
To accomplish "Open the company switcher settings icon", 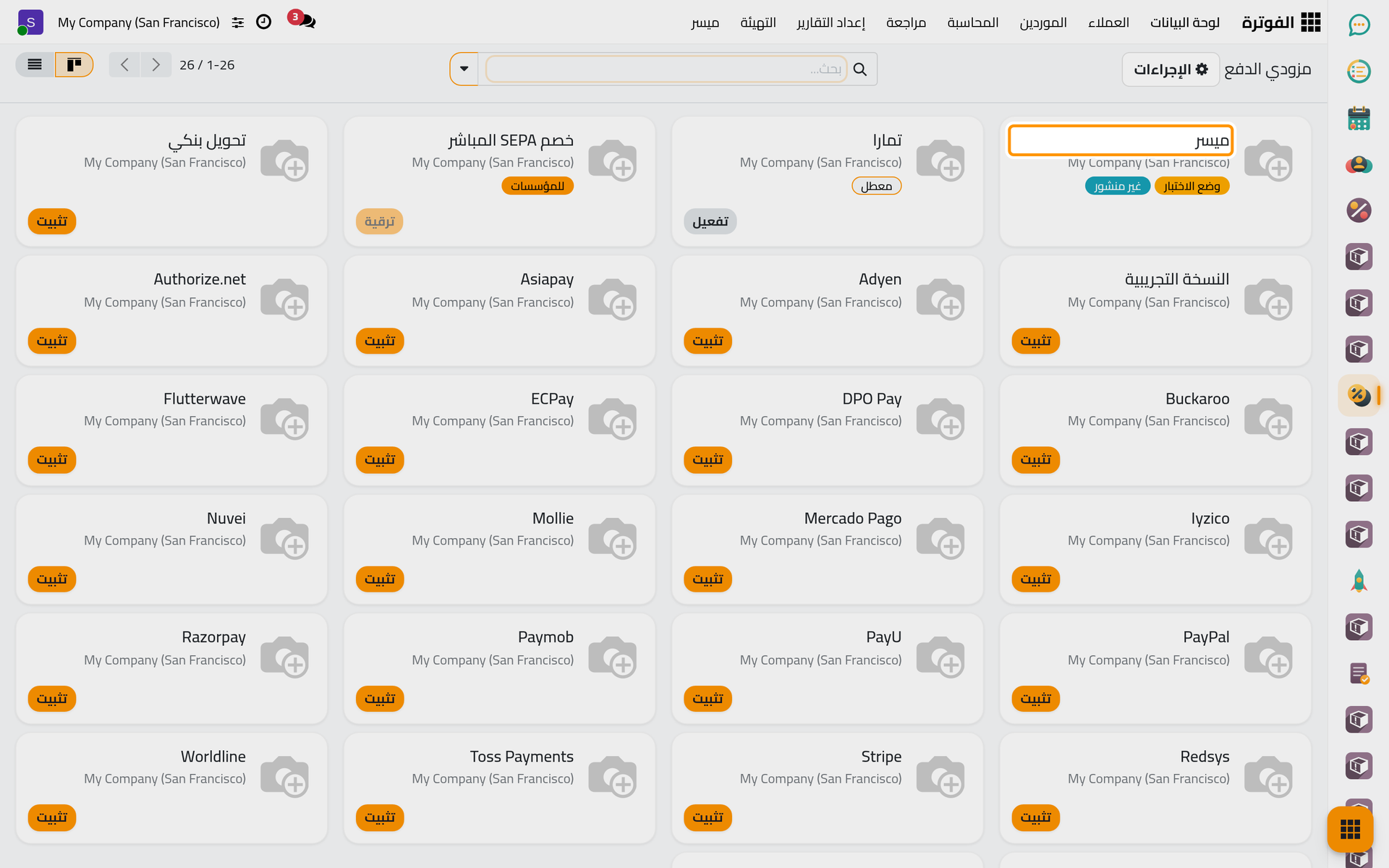I will click(238, 22).
